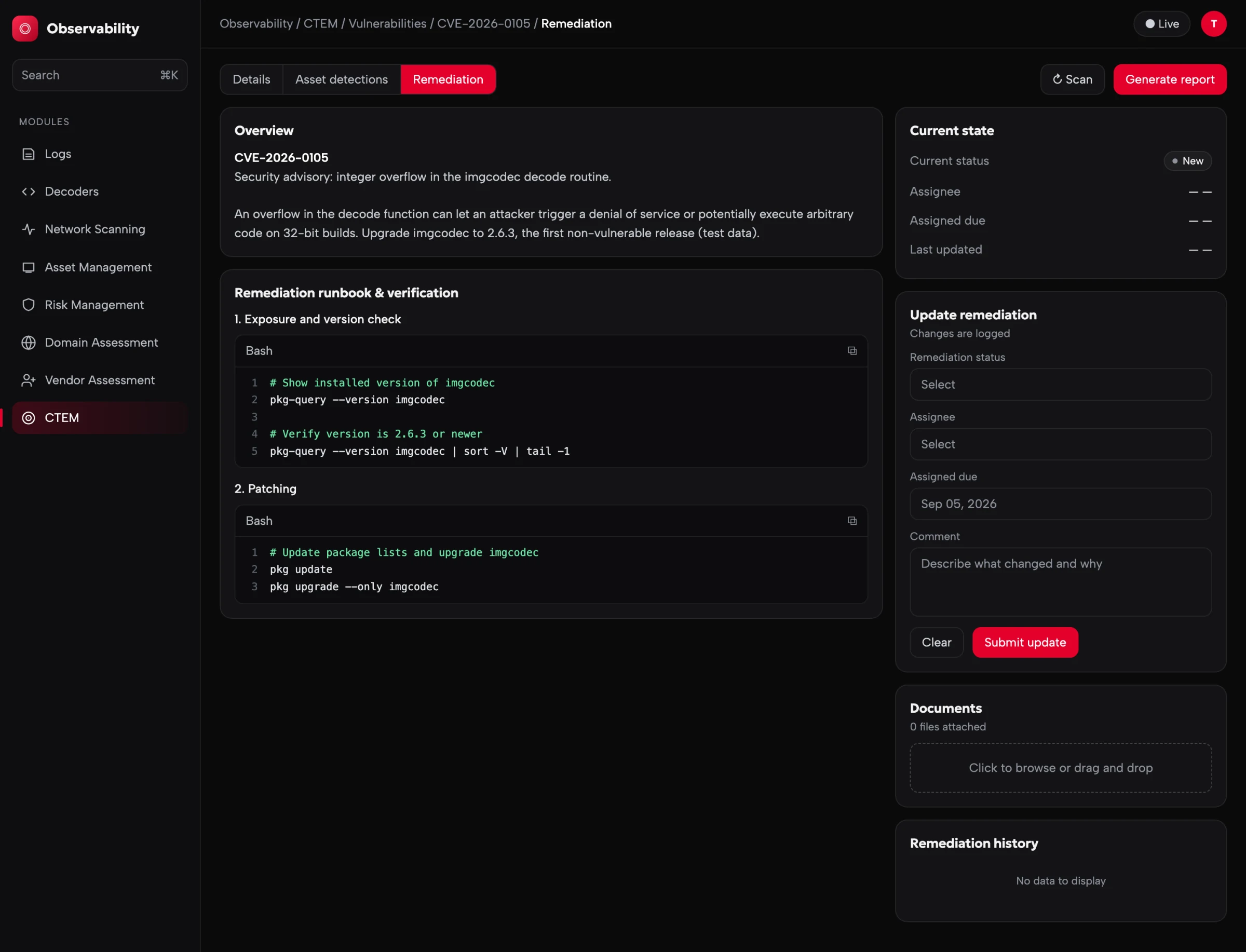Switch to the Details tab
The image size is (1246, 952).
[251, 79]
